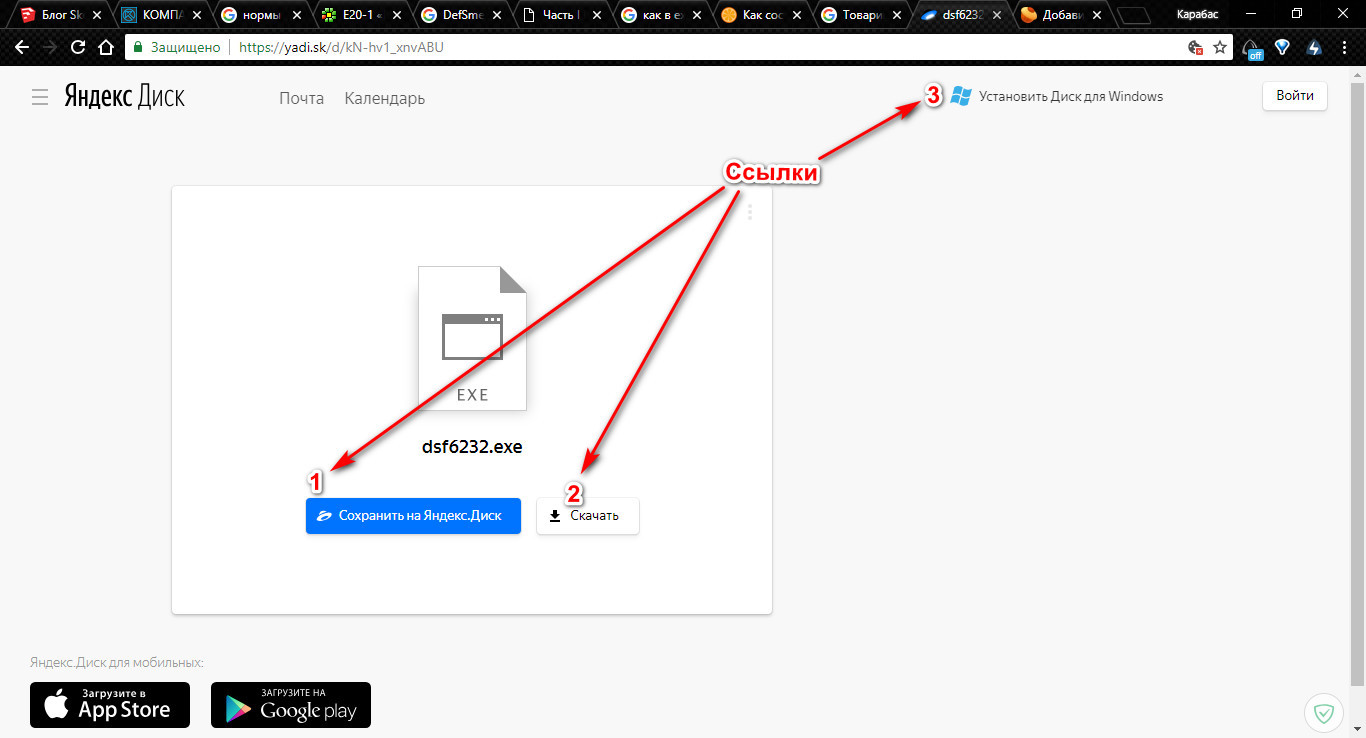
Task: Close the dsf6232 tab
Action: 996,16
